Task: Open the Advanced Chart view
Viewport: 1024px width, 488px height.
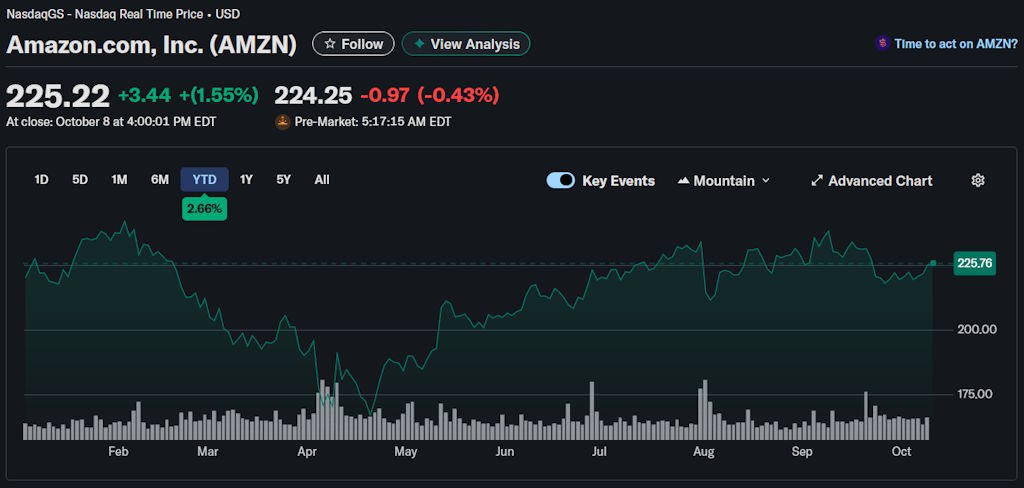Action: (880, 181)
